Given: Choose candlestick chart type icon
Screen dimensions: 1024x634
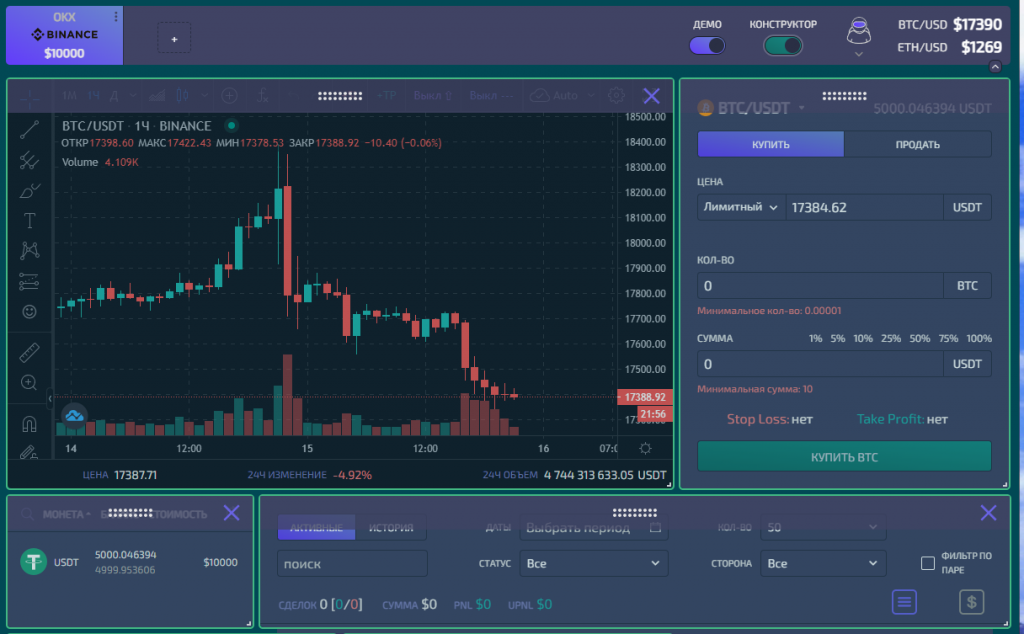Looking at the screenshot, I should pos(182,96).
